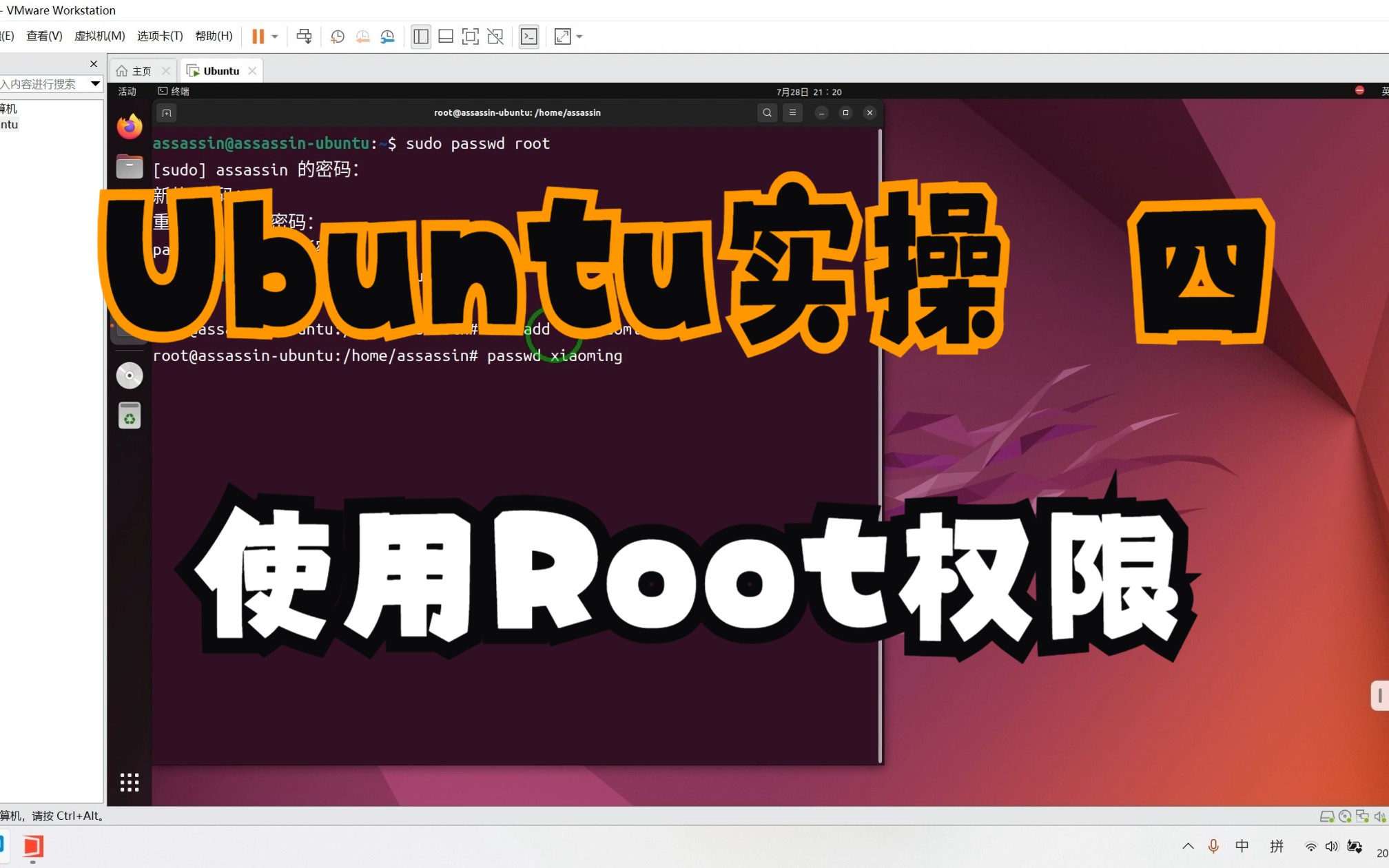Screen dimensions: 1389x868
Task: Close the 主页 tab
Action: [166, 71]
